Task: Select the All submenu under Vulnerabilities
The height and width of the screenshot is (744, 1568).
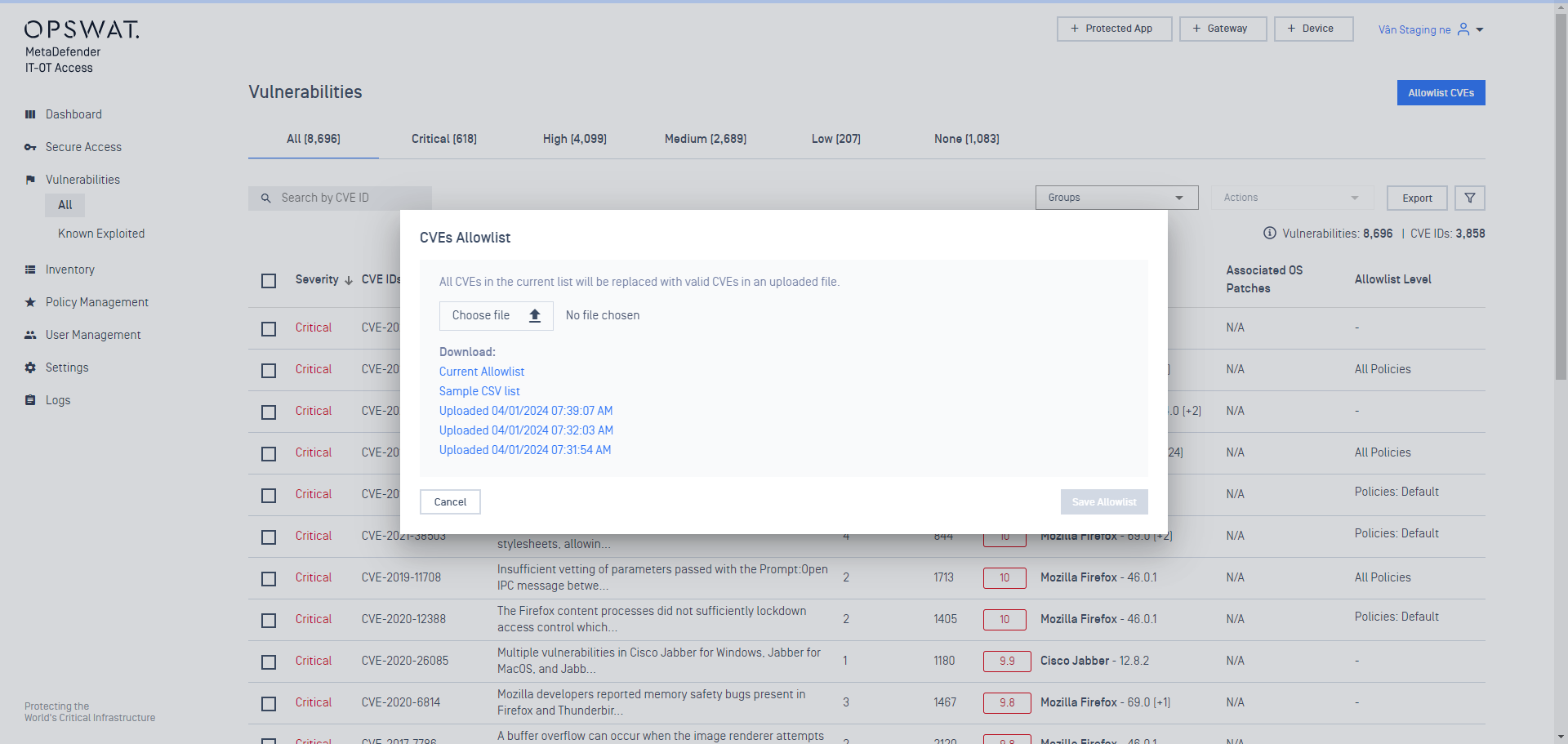Action: 65,205
